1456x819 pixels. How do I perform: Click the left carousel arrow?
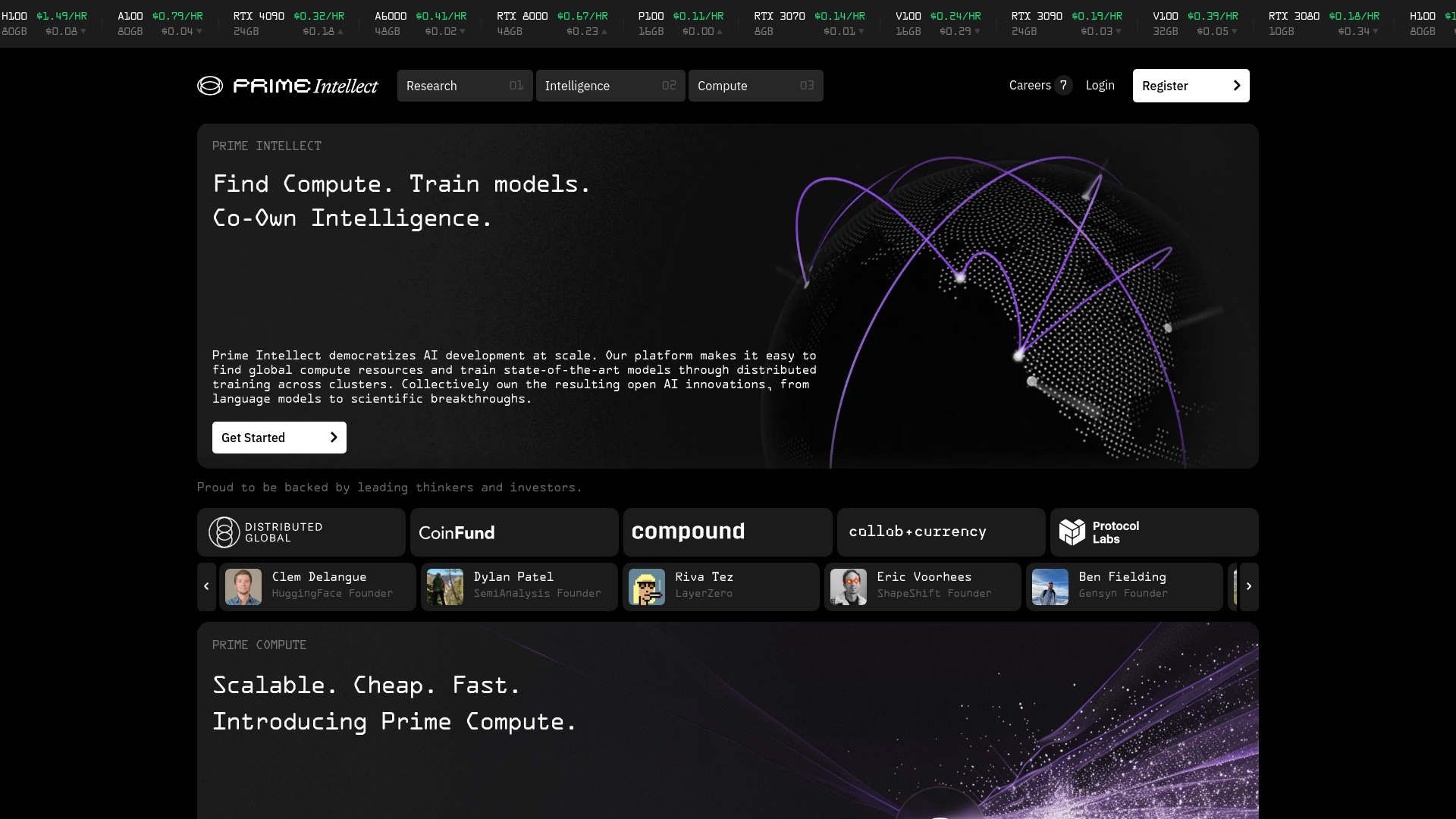tap(206, 586)
